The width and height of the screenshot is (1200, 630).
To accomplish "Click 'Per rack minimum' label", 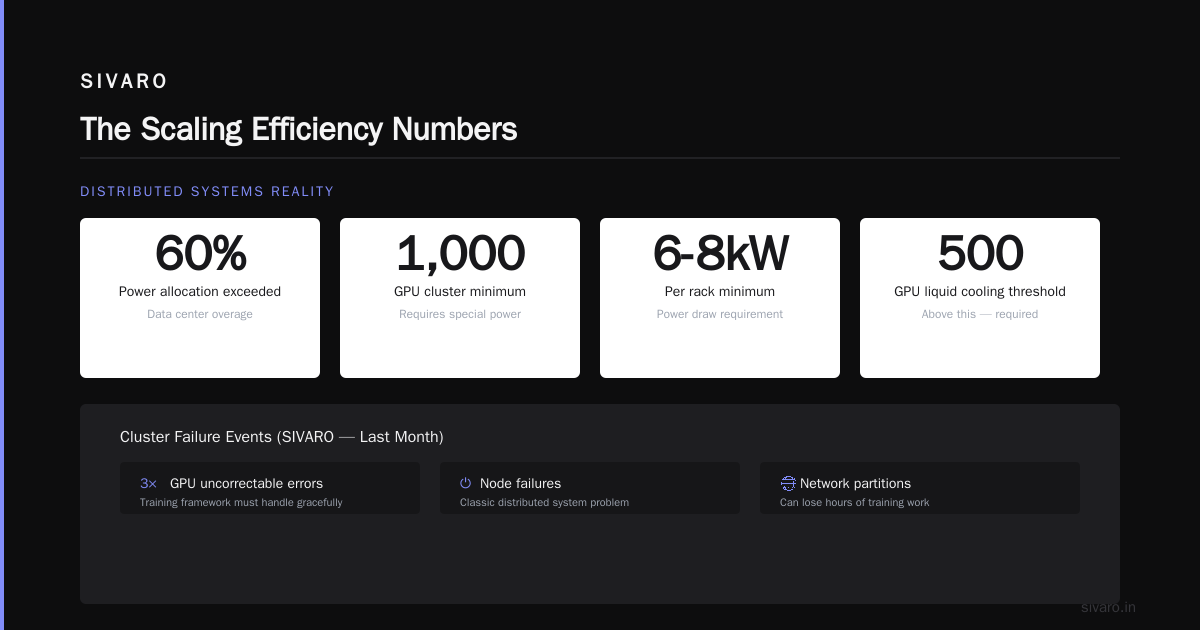I will coord(720,292).
